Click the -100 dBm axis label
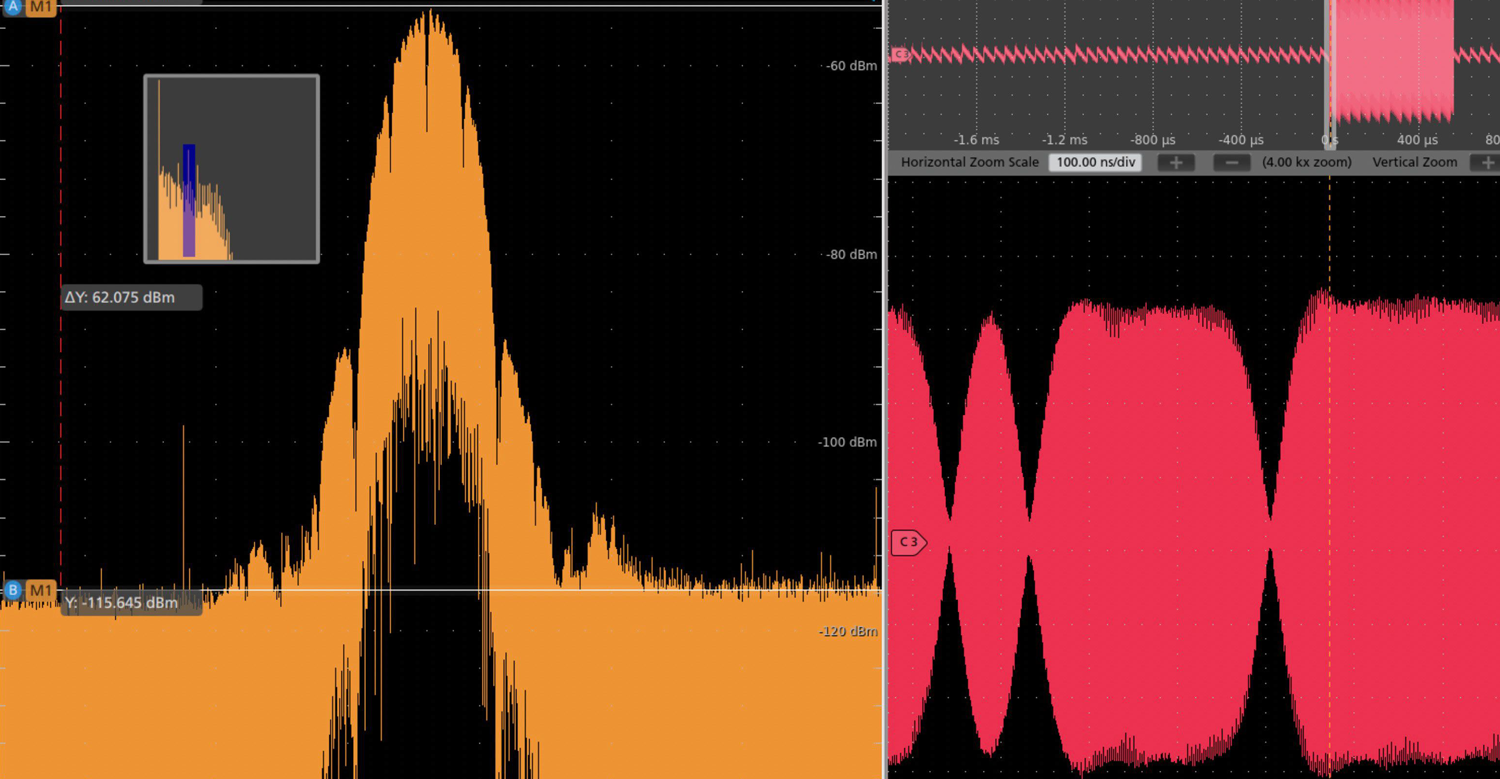The height and width of the screenshot is (779, 1500). pos(848,442)
